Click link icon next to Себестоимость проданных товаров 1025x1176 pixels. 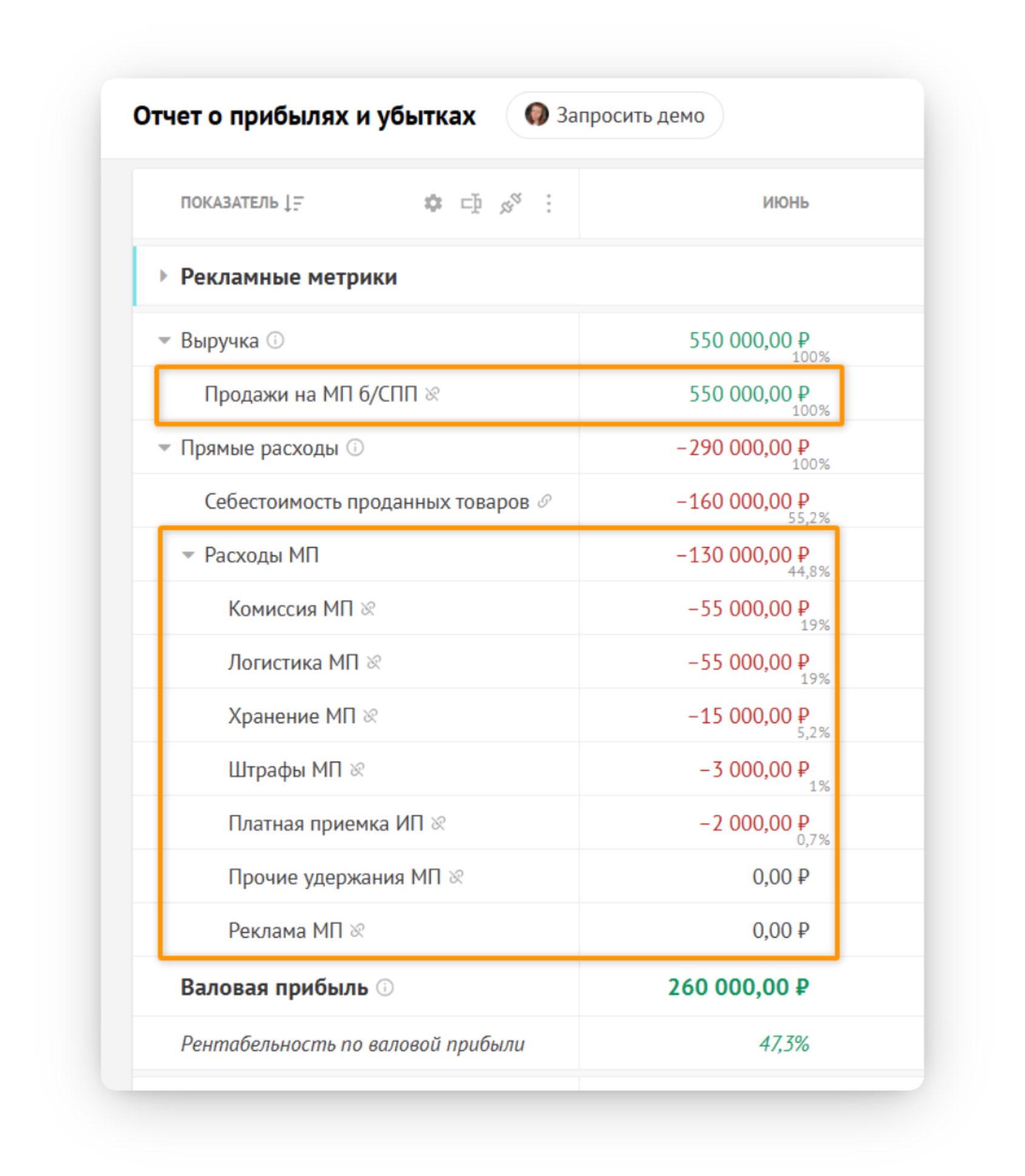[x=545, y=501]
